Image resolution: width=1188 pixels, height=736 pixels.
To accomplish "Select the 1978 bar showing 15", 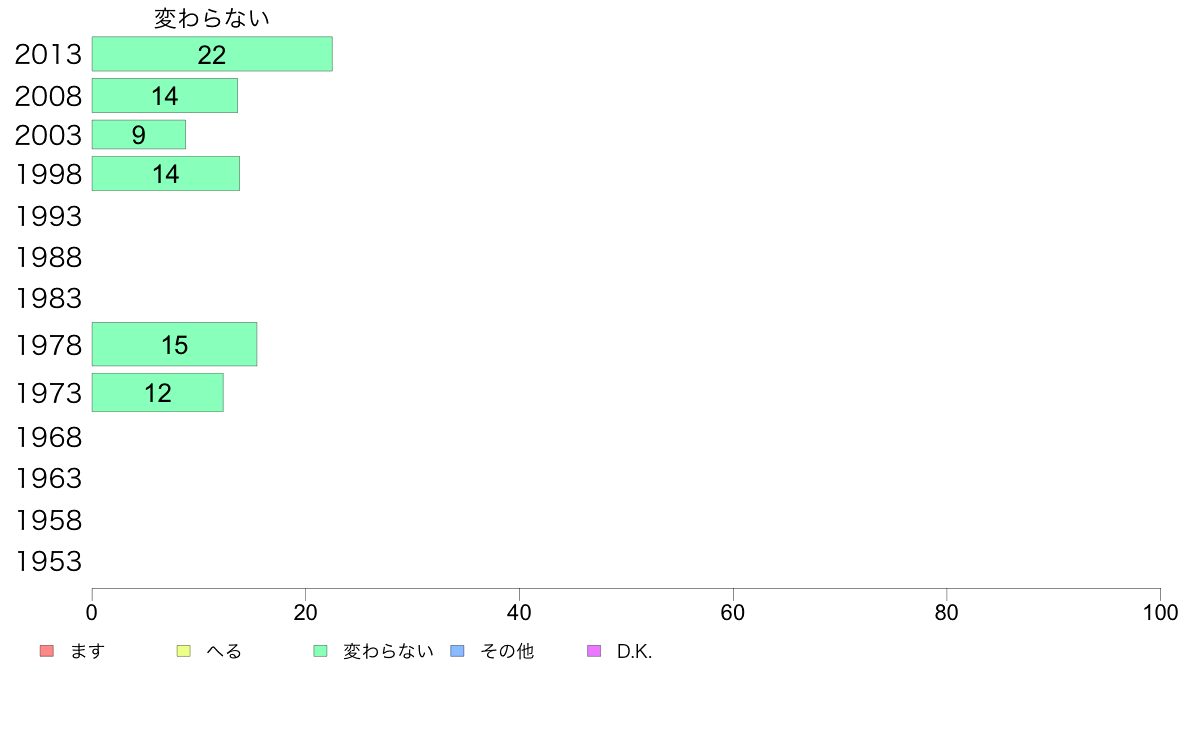I will [174, 344].
